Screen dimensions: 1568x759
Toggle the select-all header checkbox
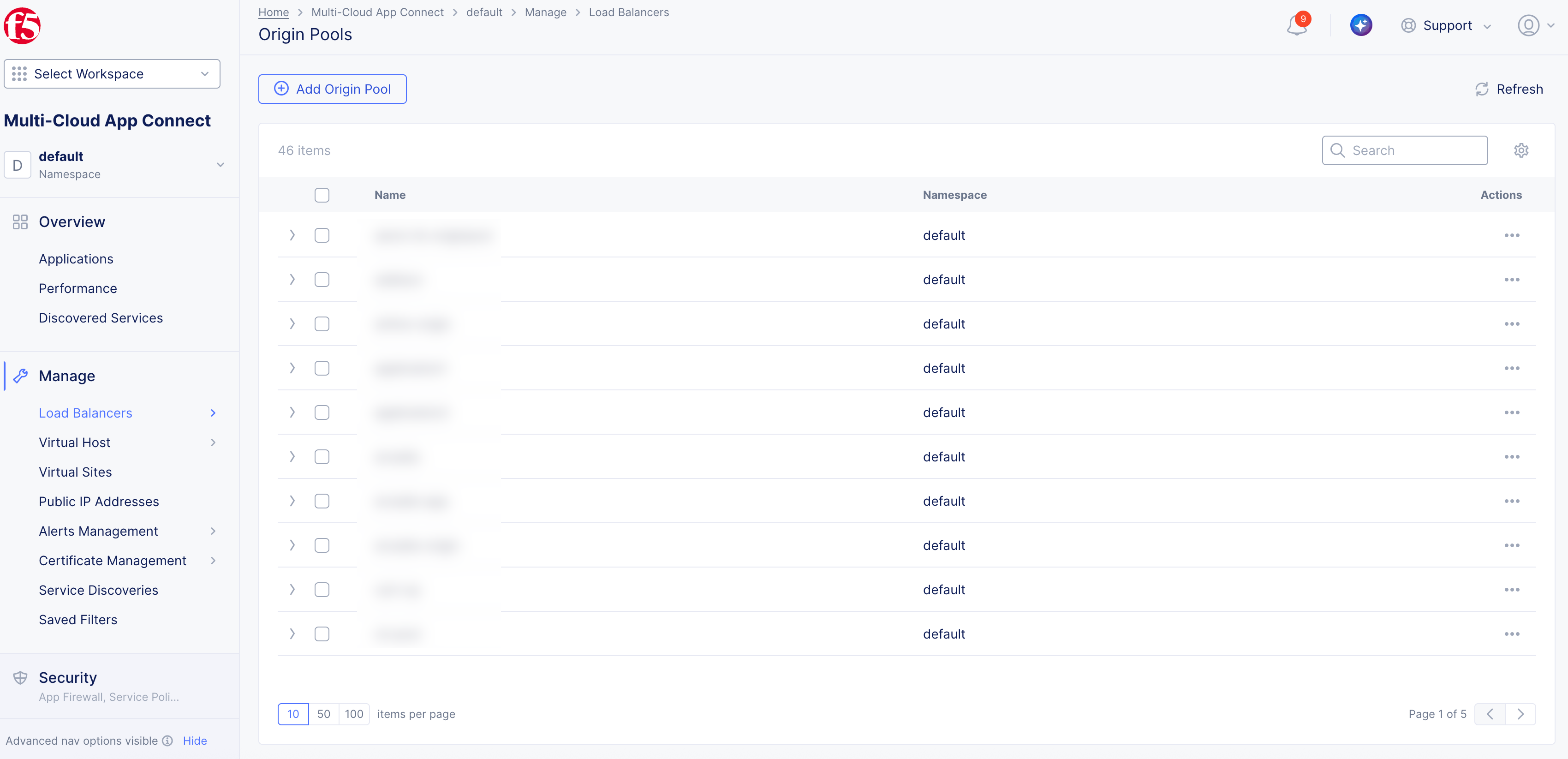click(322, 195)
